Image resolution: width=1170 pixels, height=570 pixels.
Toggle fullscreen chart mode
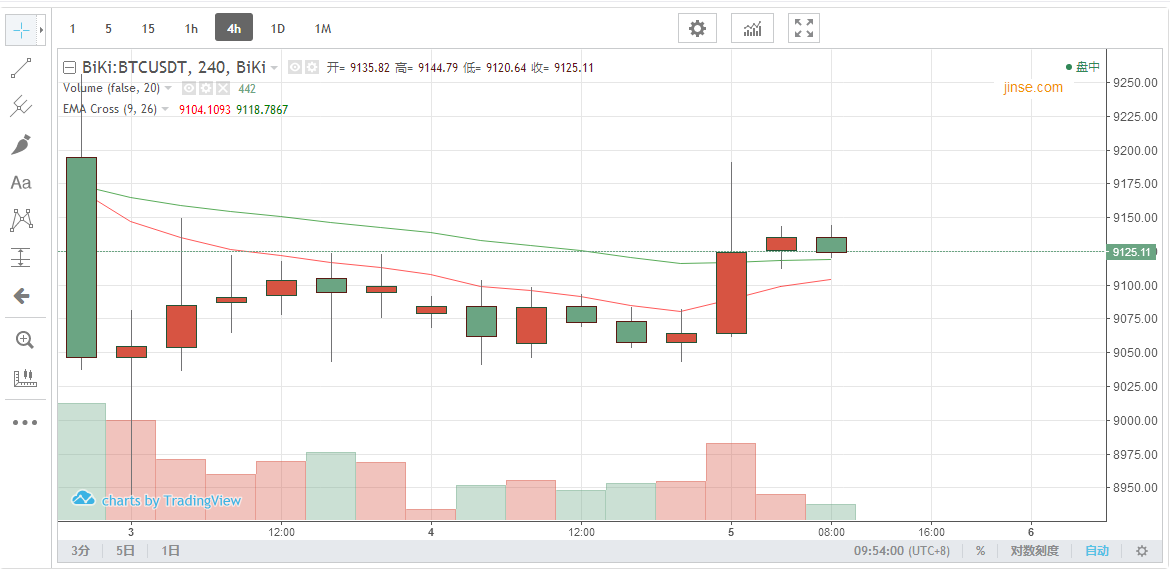click(804, 28)
